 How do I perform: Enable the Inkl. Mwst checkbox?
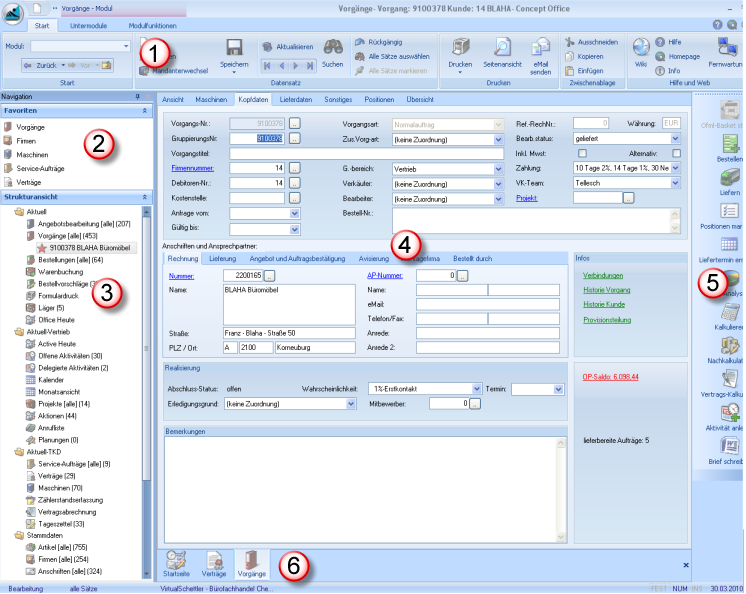(582, 153)
